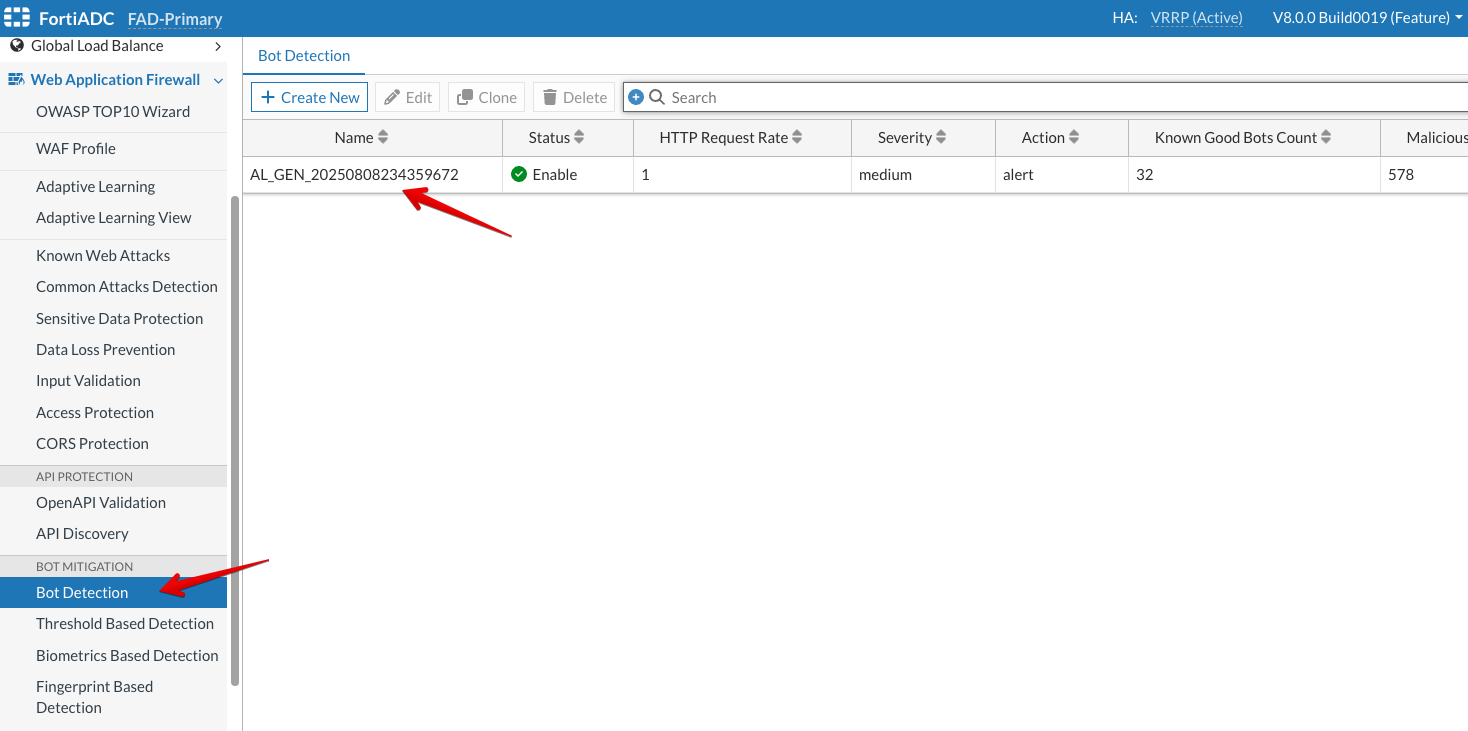1468x731 pixels.
Task: Sort by Status column arrows
Action: (x=579, y=138)
